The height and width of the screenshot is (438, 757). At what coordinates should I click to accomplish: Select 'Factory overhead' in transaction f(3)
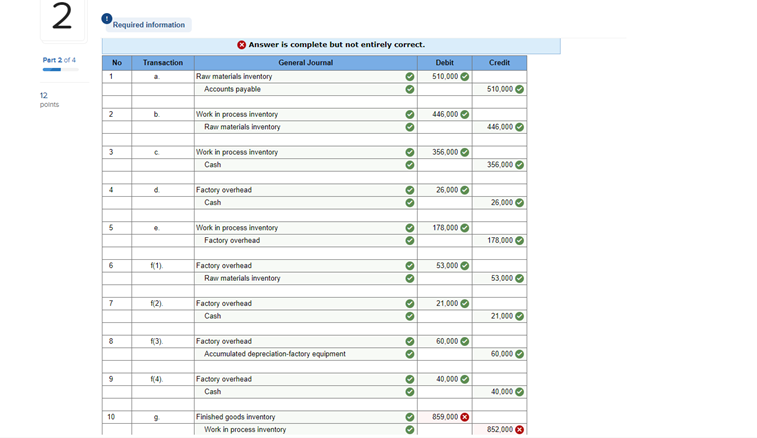[x=306, y=341]
